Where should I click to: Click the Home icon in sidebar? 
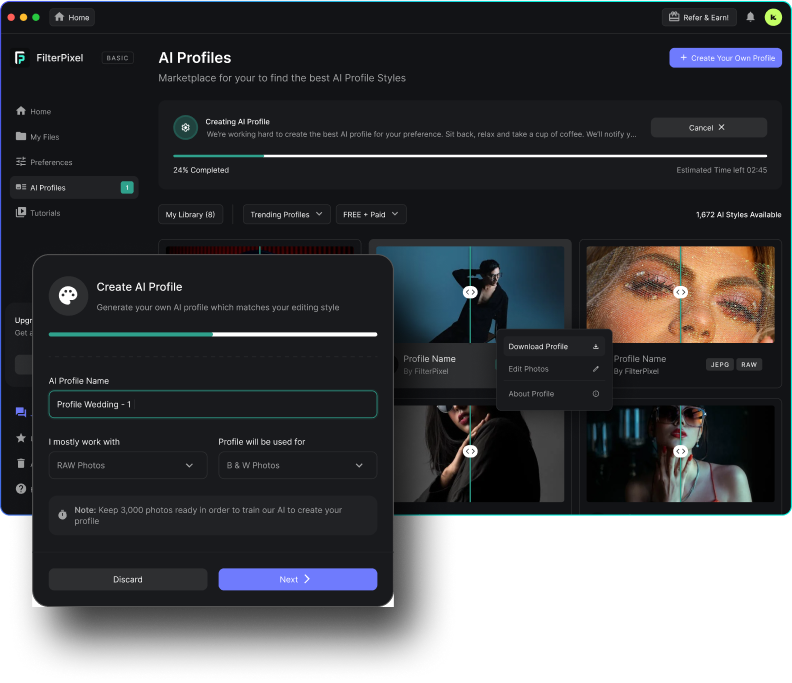pyautogui.click(x=21, y=111)
